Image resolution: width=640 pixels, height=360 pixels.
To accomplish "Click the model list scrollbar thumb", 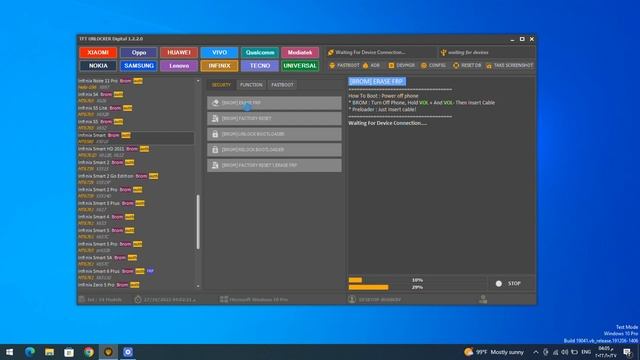I will [198, 222].
